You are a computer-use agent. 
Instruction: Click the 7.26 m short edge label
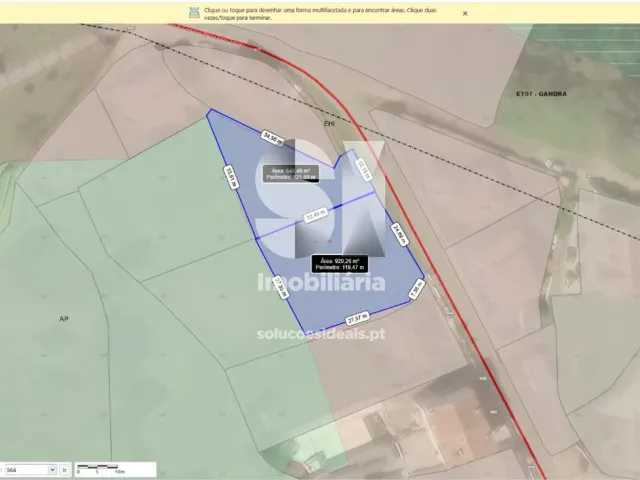[x=417, y=290]
